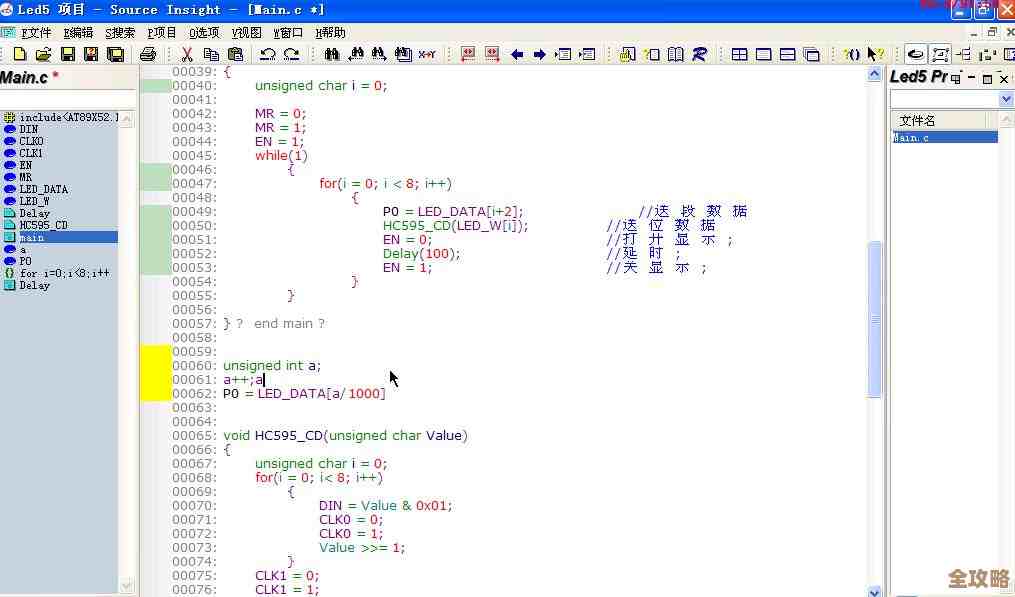
Task: Click the Go Back blue arrow
Action: coord(517,54)
